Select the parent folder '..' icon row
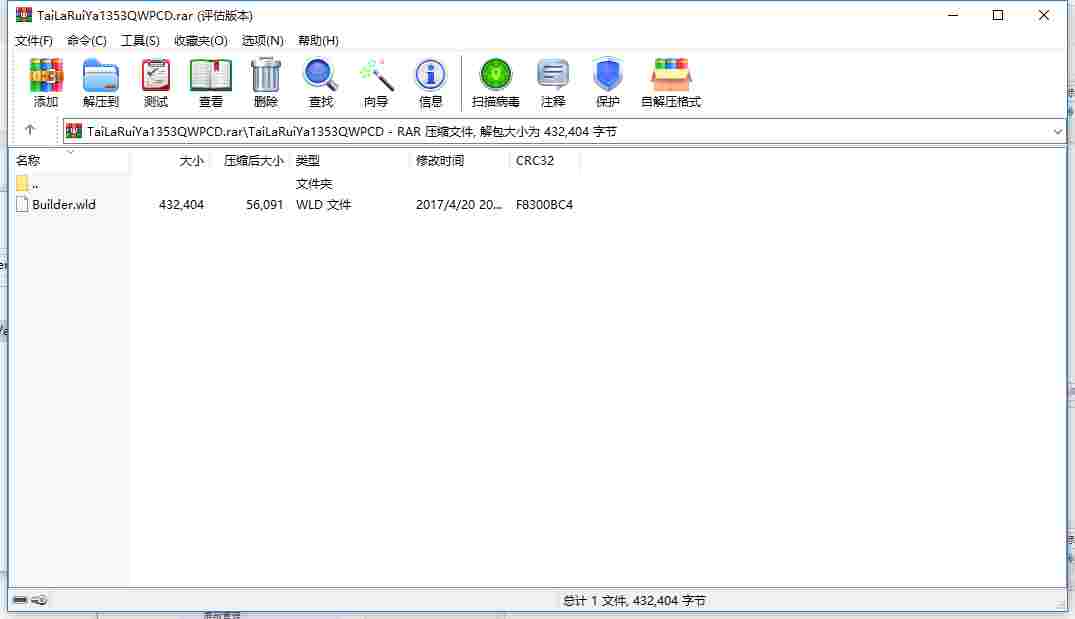The image size is (1075, 619). coord(22,183)
